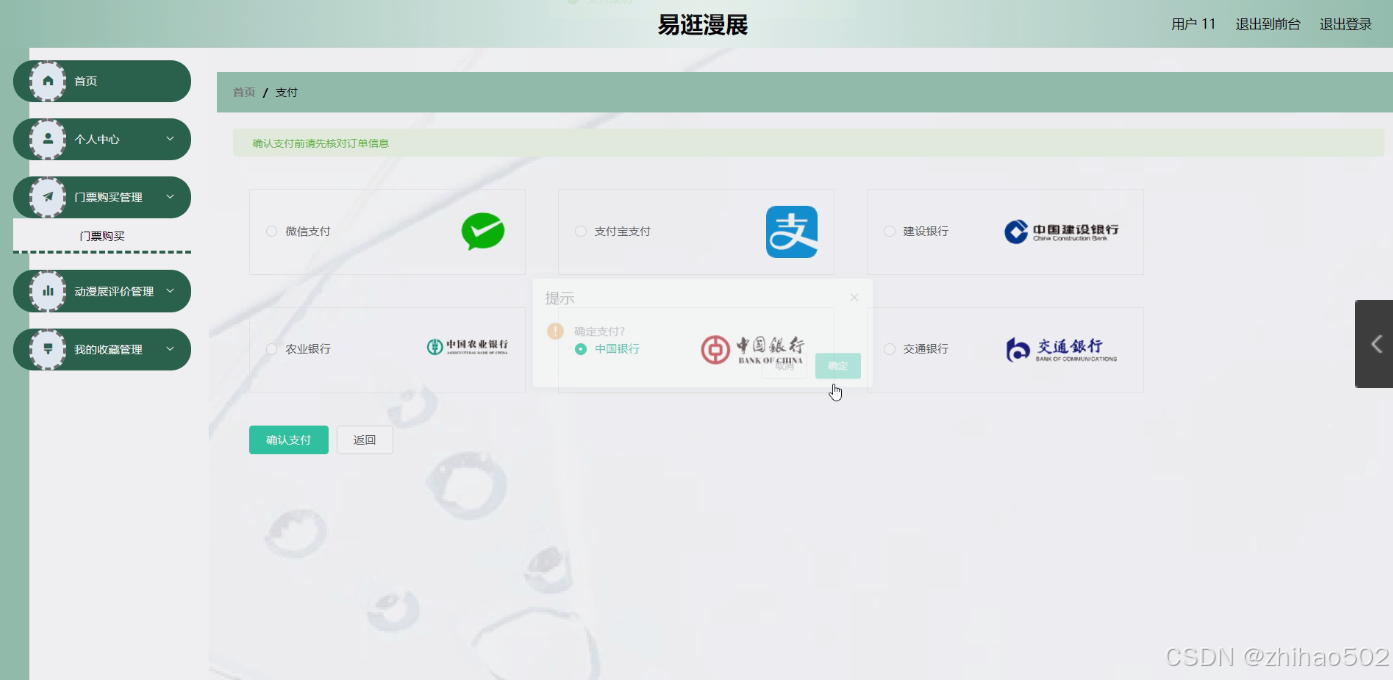
Task: Select the 微信支付 radio button
Action: (x=271, y=231)
